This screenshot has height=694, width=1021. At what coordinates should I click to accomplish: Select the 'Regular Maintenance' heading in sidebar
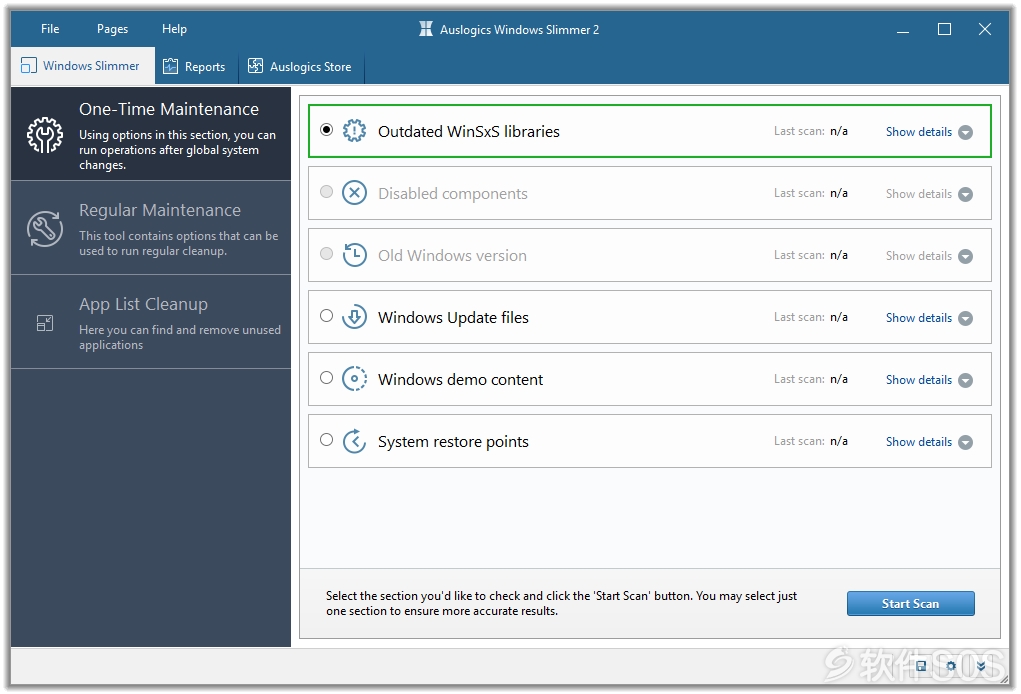click(160, 210)
